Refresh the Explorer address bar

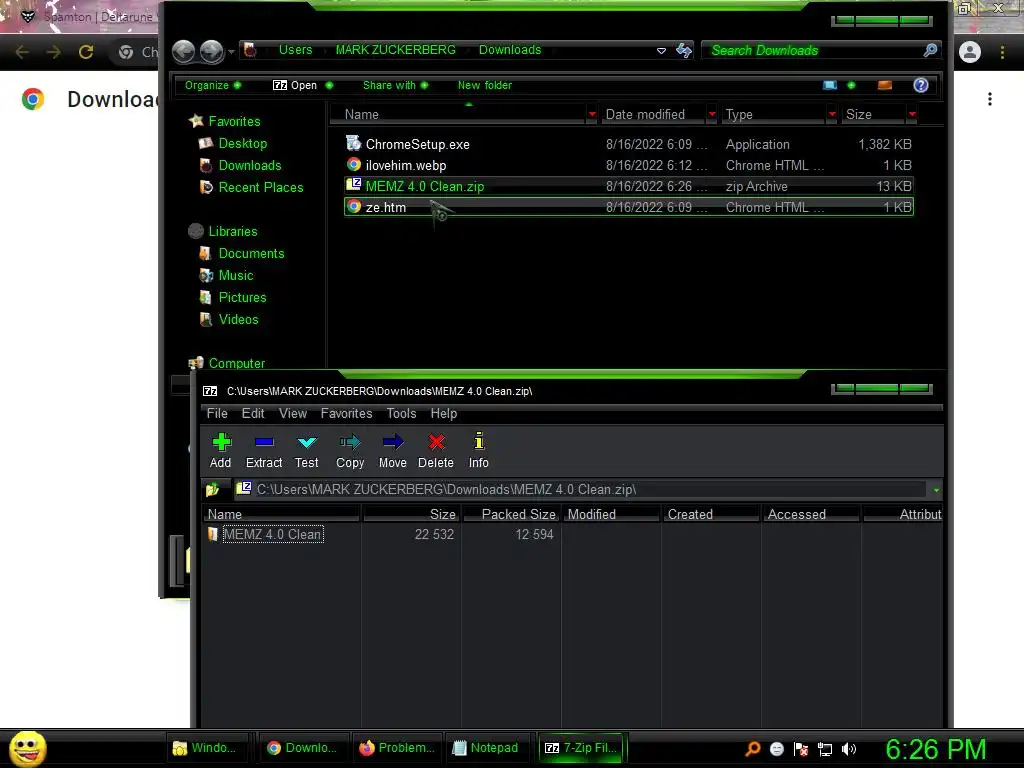[x=684, y=50]
